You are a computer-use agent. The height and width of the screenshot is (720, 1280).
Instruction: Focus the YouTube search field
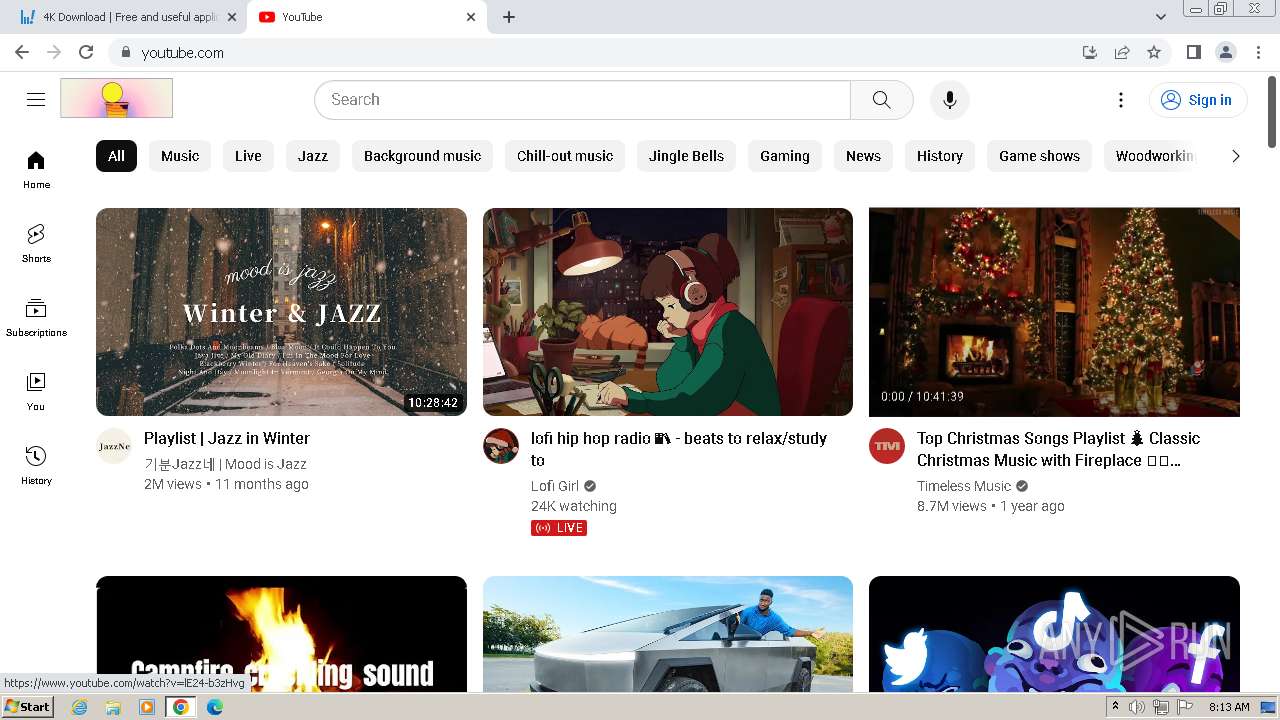(x=582, y=99)
